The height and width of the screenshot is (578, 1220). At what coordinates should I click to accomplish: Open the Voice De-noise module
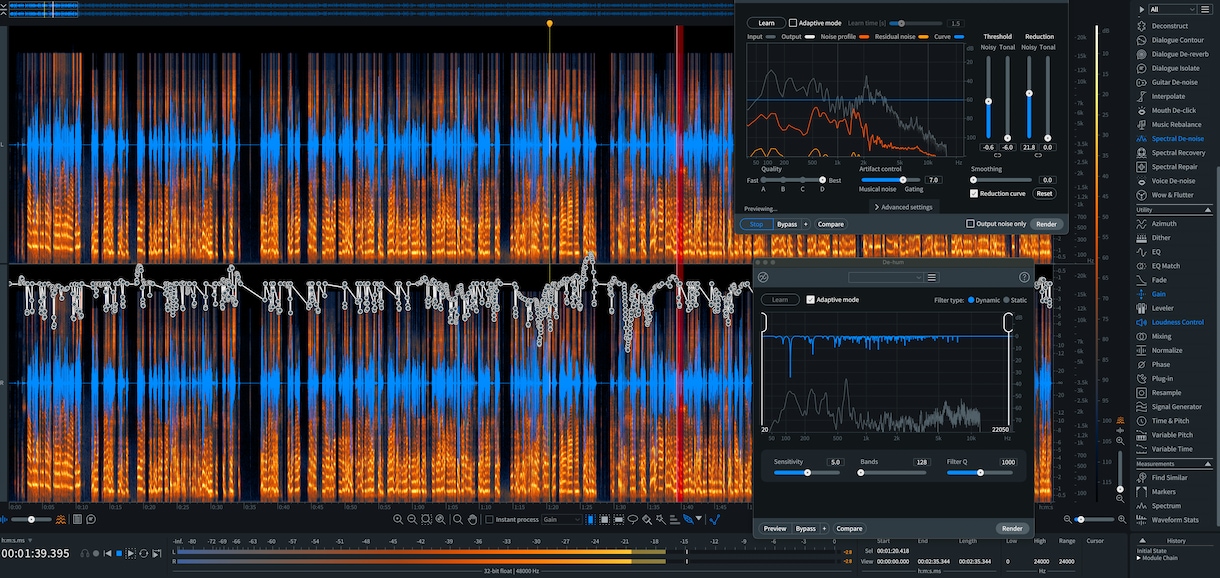tap(1173, 181)
